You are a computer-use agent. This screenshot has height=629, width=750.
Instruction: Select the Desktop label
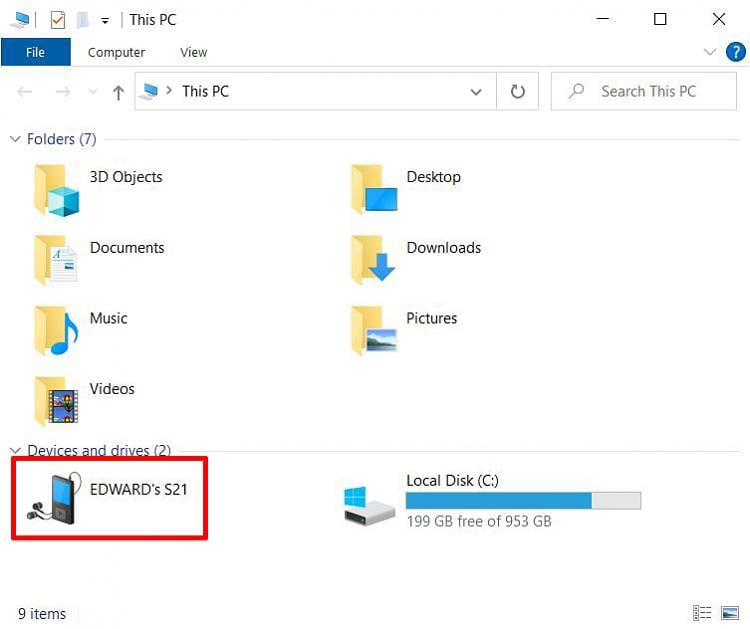coord(434,177)
